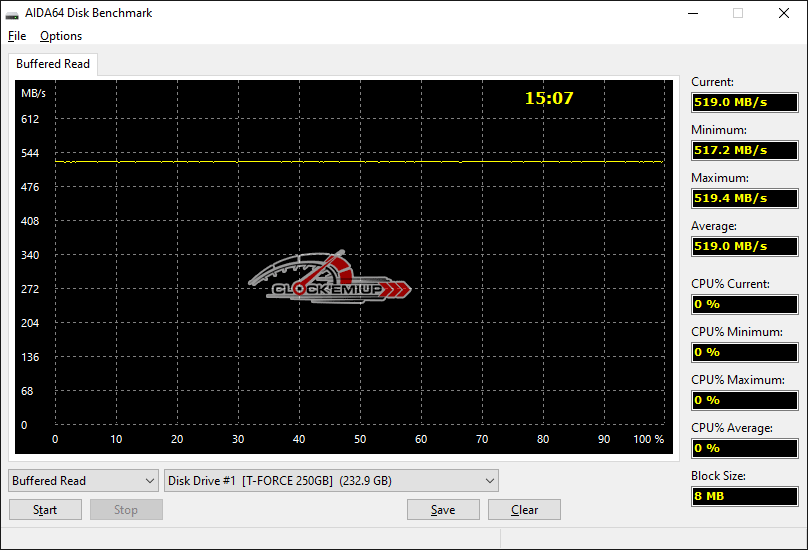Screen dimensions: 808x550
Task: Click the Minimum speed 517.2 MB/s field
Action: coord(745,150)
